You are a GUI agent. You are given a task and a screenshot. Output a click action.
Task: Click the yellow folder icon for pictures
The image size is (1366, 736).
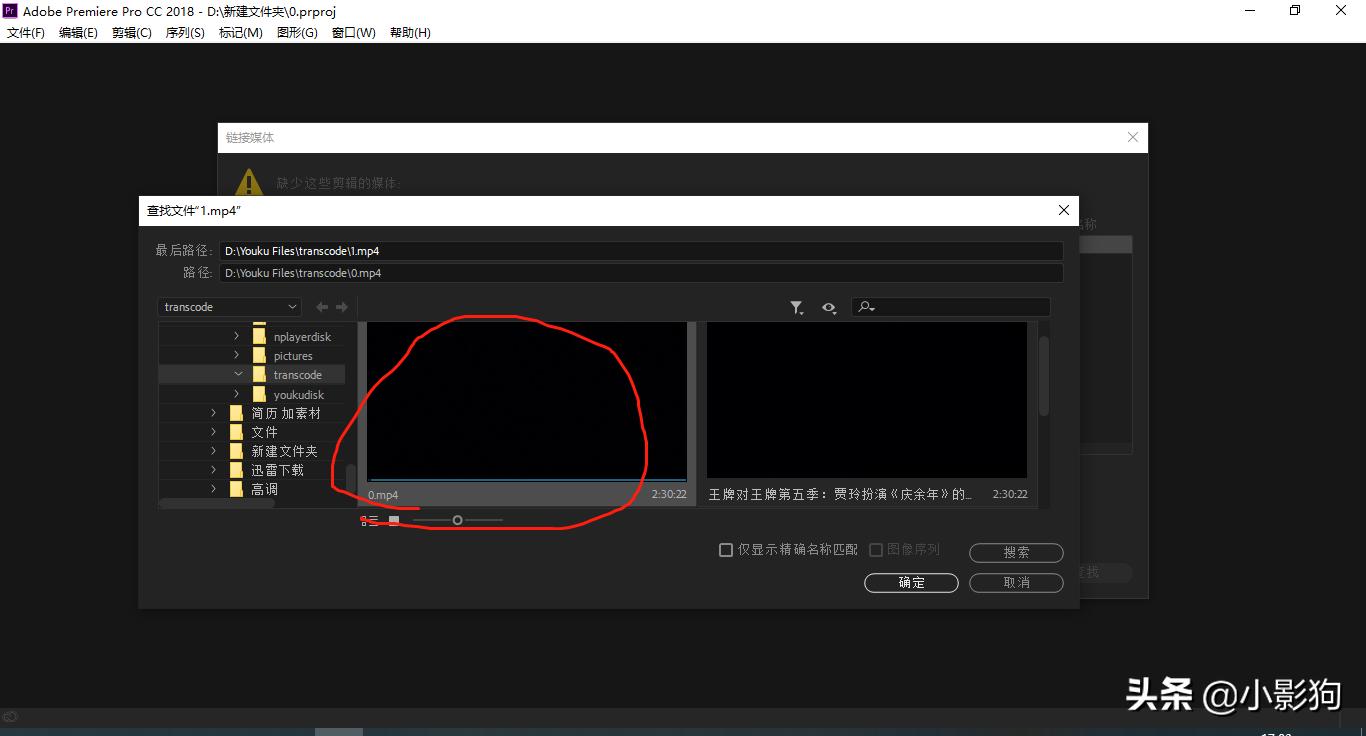click(260, 356)
